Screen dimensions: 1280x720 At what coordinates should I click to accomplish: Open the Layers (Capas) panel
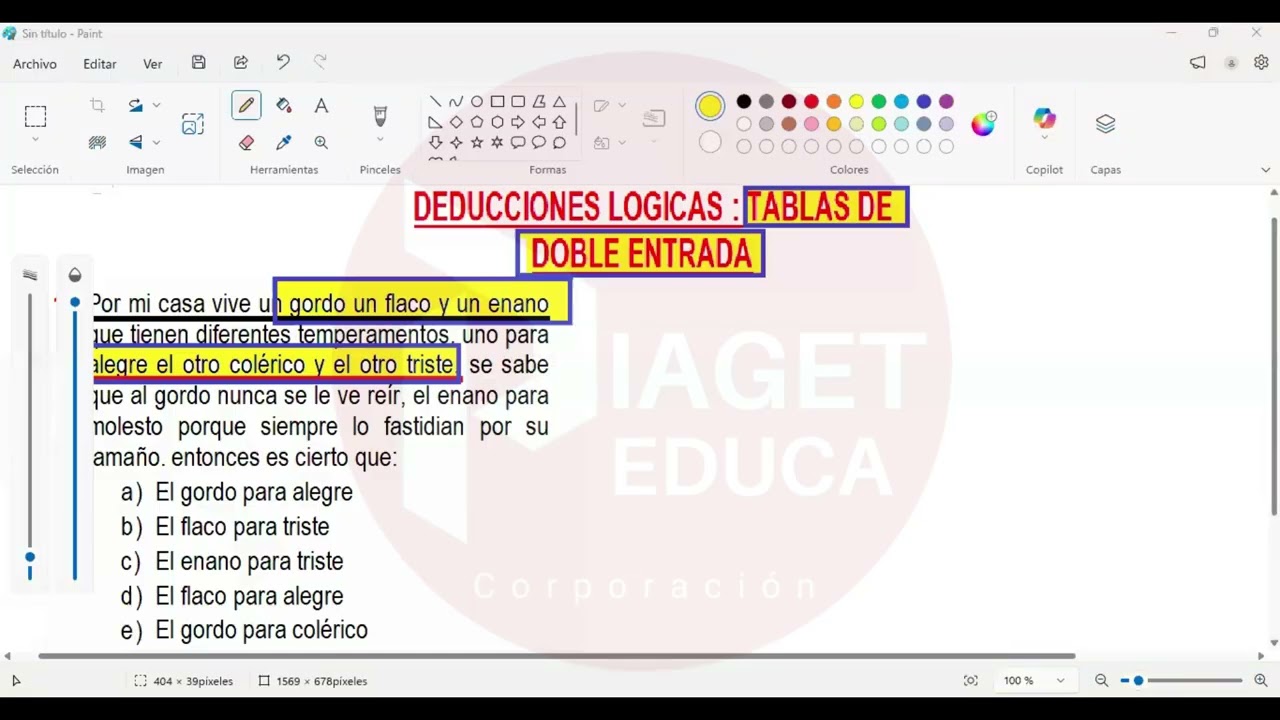(x=1105, y=124)
